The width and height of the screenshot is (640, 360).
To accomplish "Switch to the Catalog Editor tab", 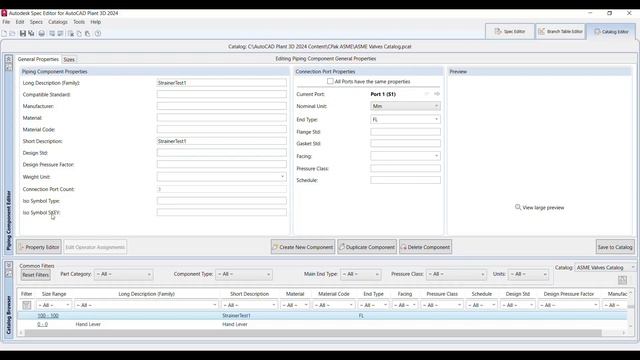I will point(611,31).
